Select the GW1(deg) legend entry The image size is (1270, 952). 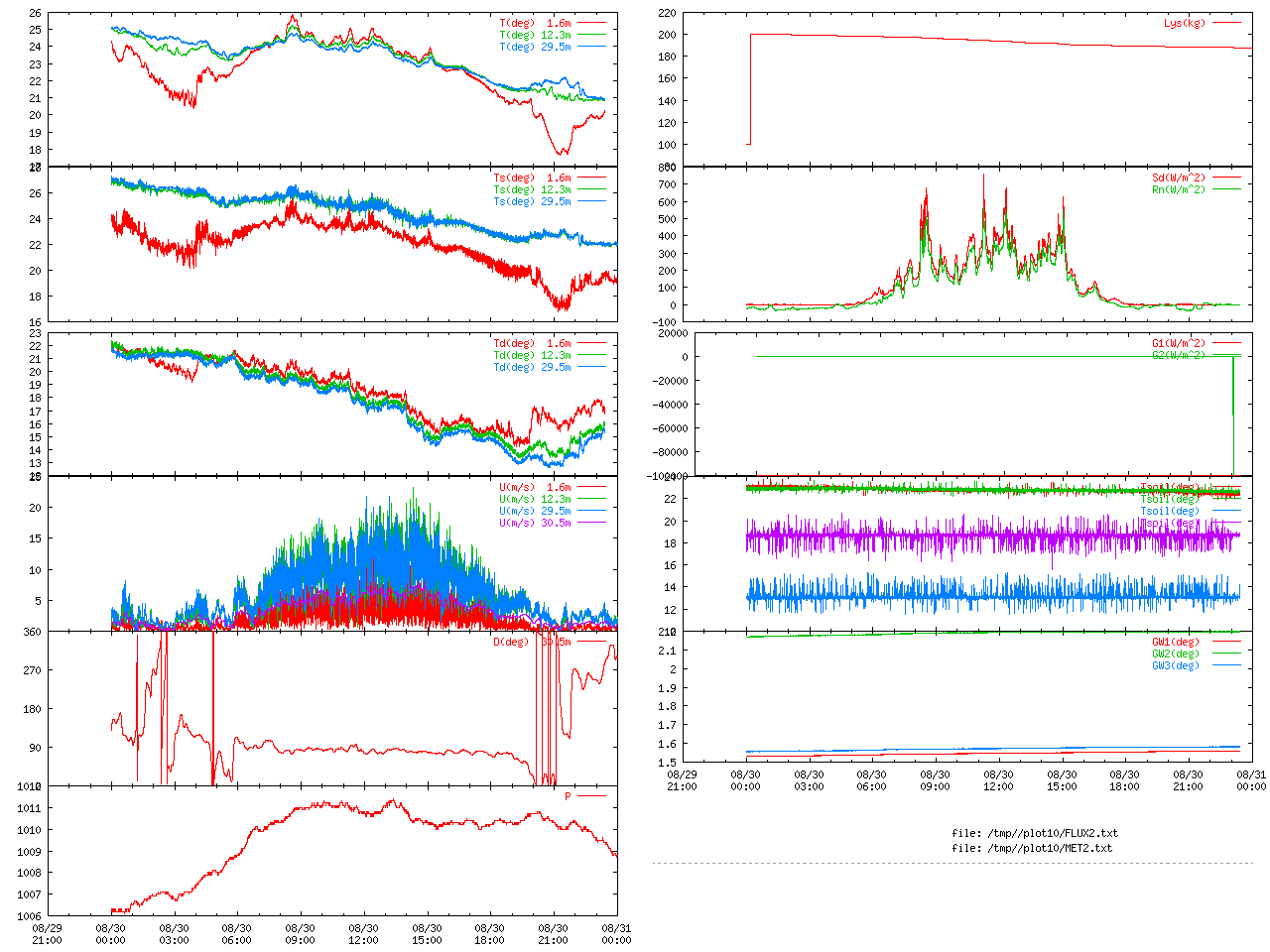pyautogui.click(x=1176, y=642)
